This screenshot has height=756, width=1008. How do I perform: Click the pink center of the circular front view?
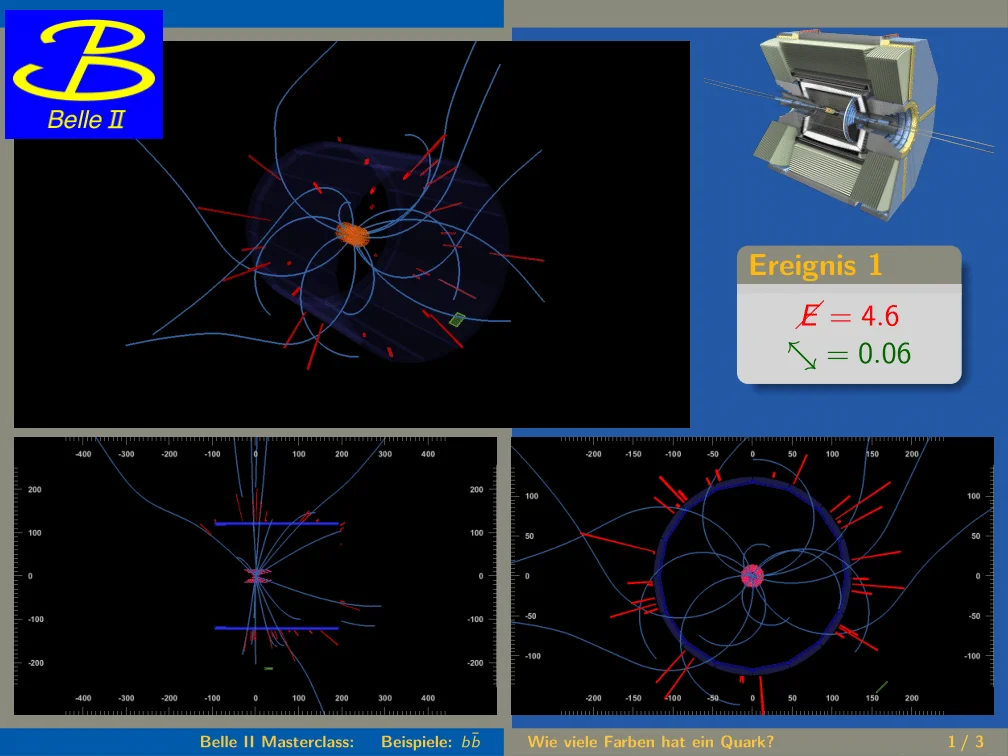[x=753, y=576]
